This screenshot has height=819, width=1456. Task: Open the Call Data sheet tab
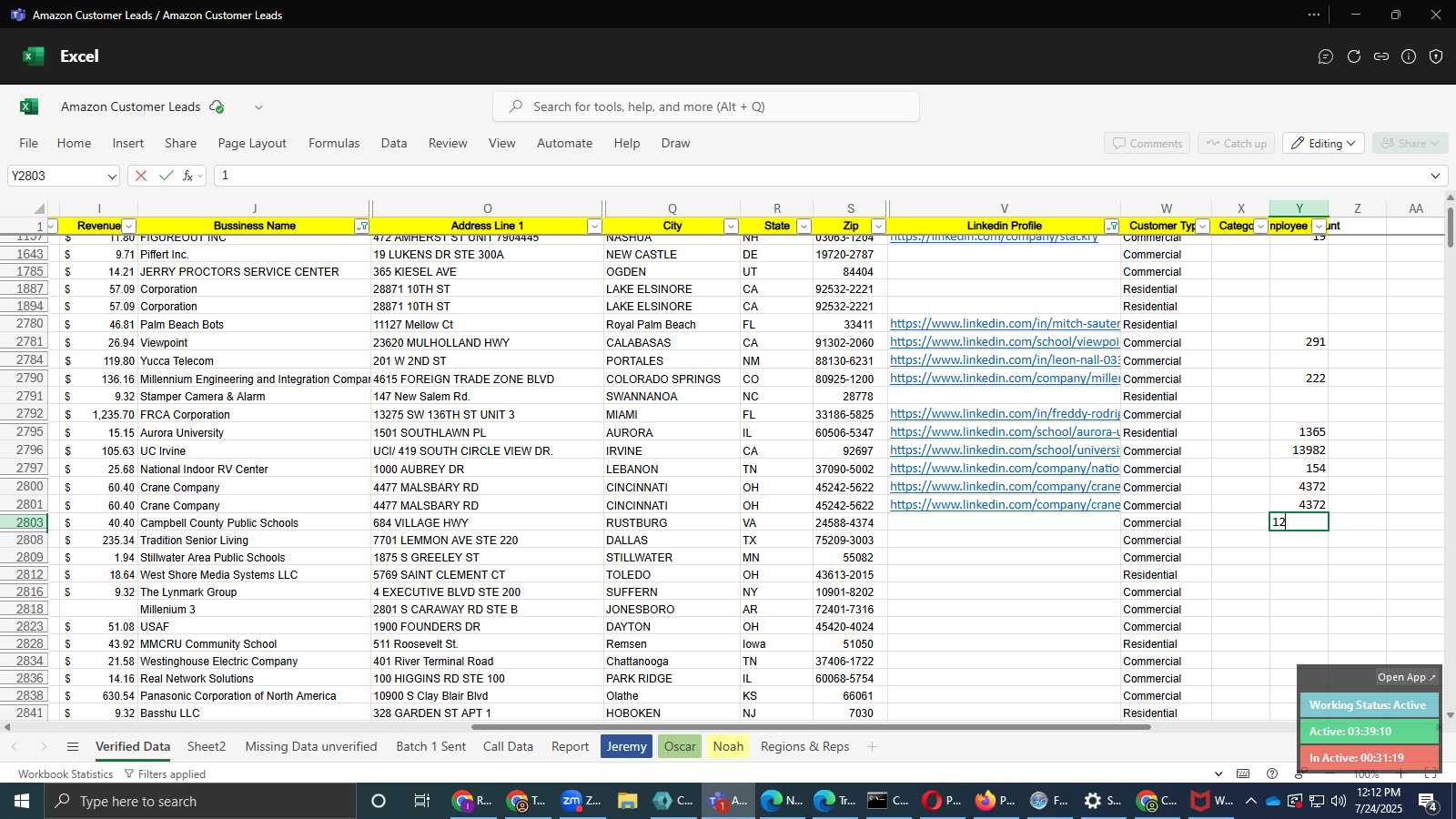508,747
